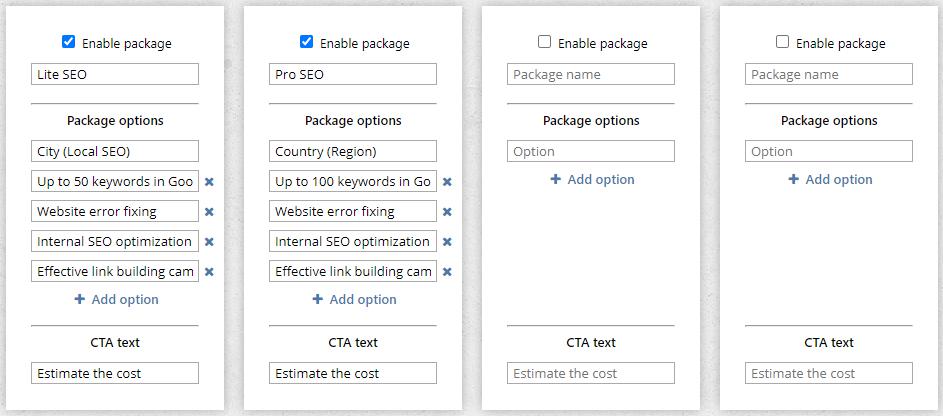This screenshot has height=416, width=943.
Task: Click Add option in the third package
Action: pyautogui.click(x=592, y=179)
